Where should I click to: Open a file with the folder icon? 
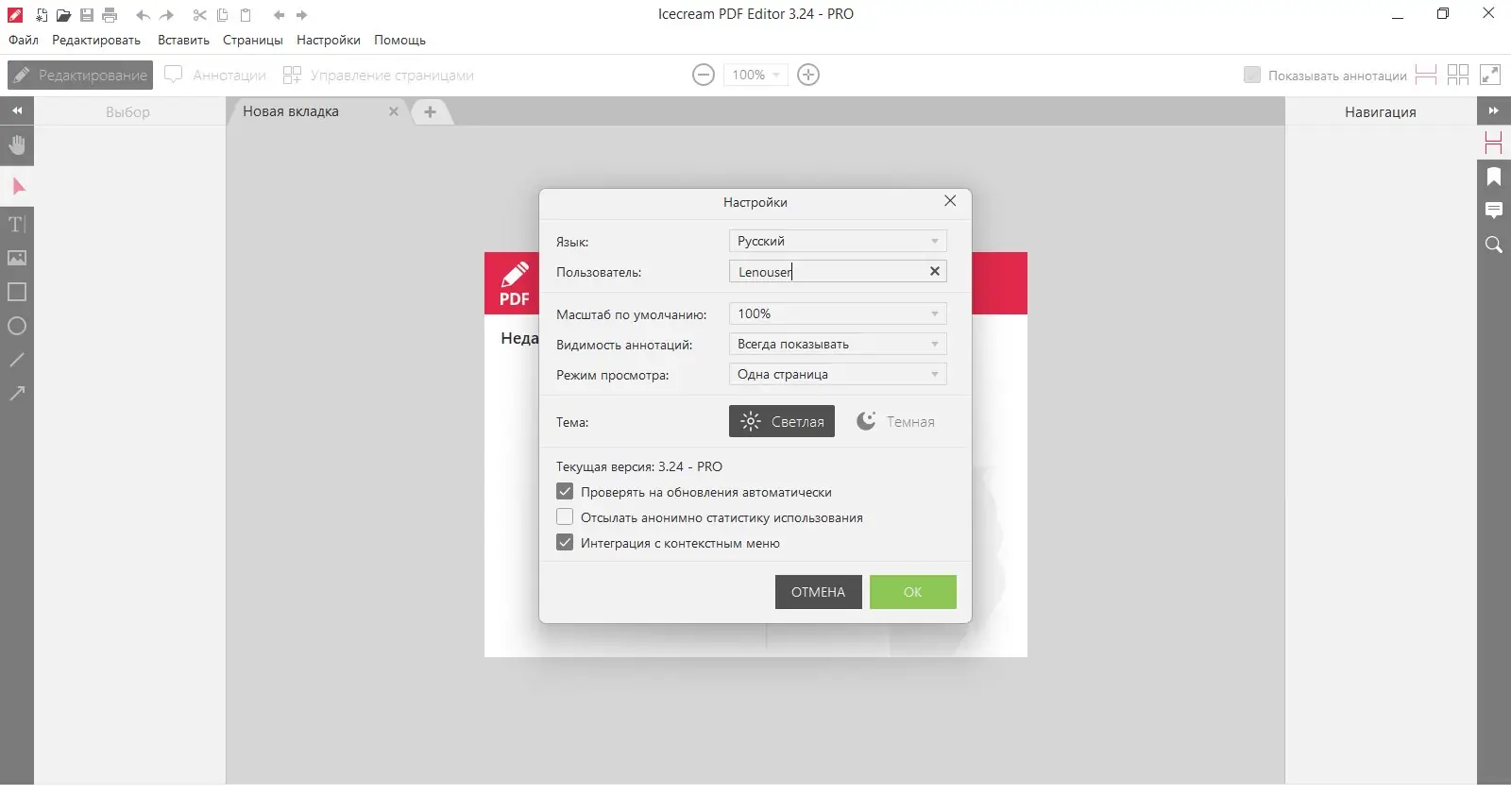63,15
